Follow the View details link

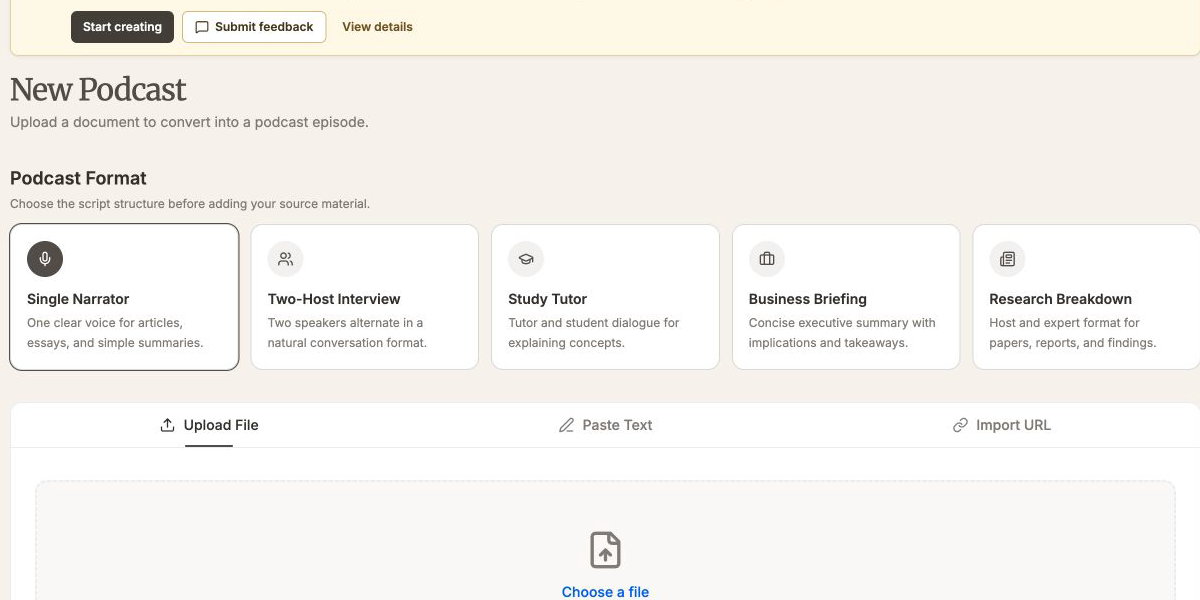tap(377, 27)
